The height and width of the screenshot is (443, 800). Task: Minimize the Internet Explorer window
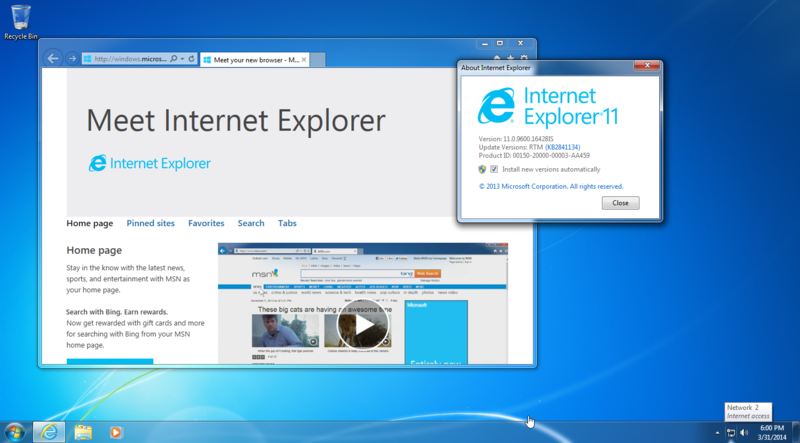pyautogui.click(x=485, y=44)
